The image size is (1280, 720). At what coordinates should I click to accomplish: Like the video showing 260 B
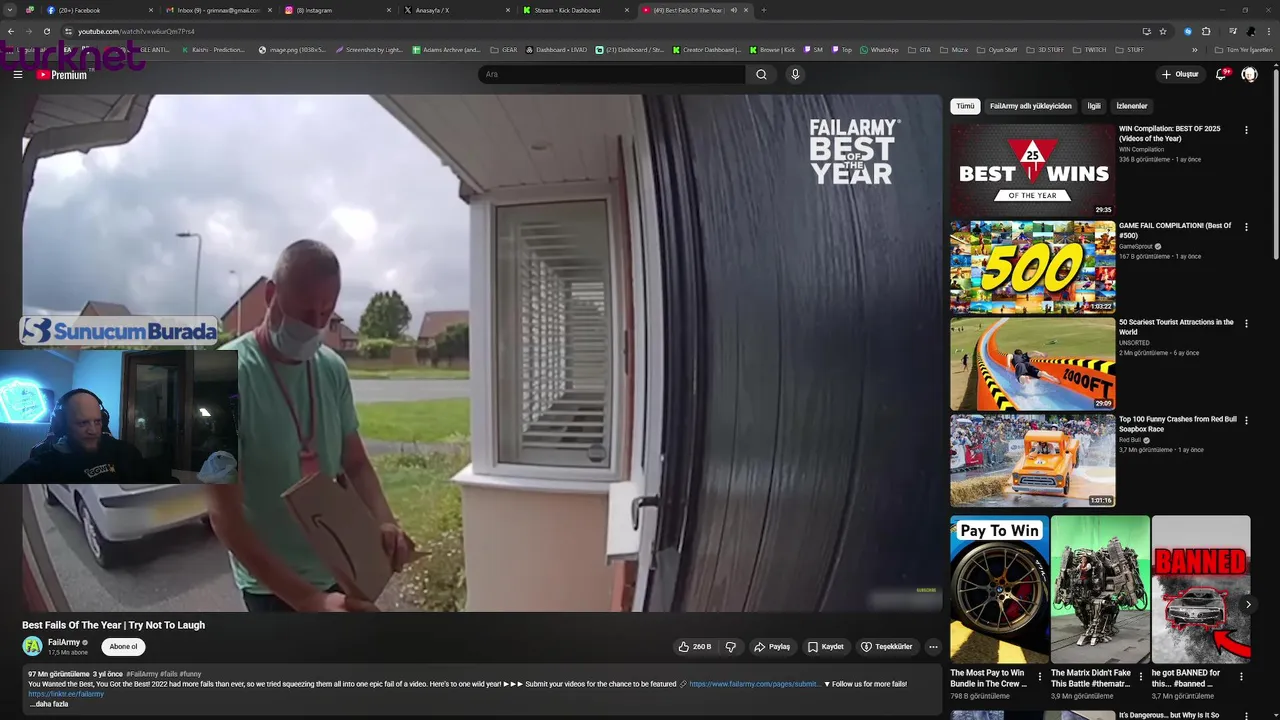coord(694,647)
